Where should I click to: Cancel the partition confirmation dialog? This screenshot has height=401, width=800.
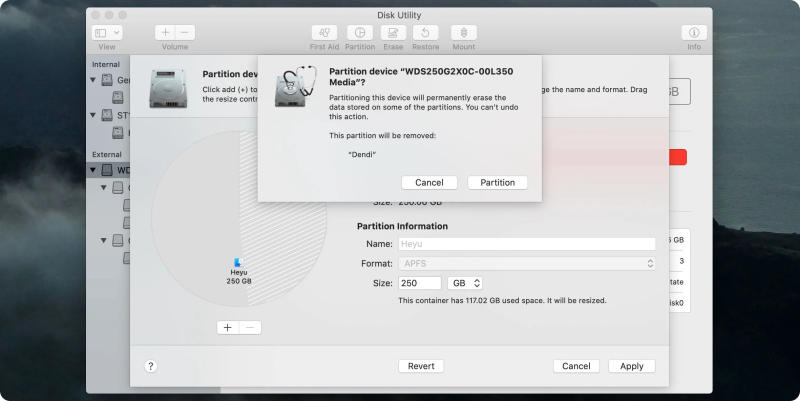pos(429,182)
